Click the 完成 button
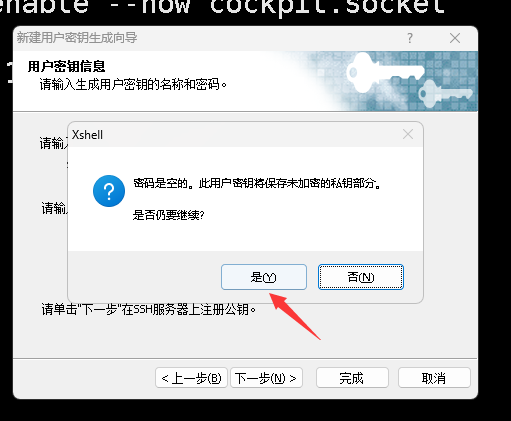 click(x=352, y=378)
